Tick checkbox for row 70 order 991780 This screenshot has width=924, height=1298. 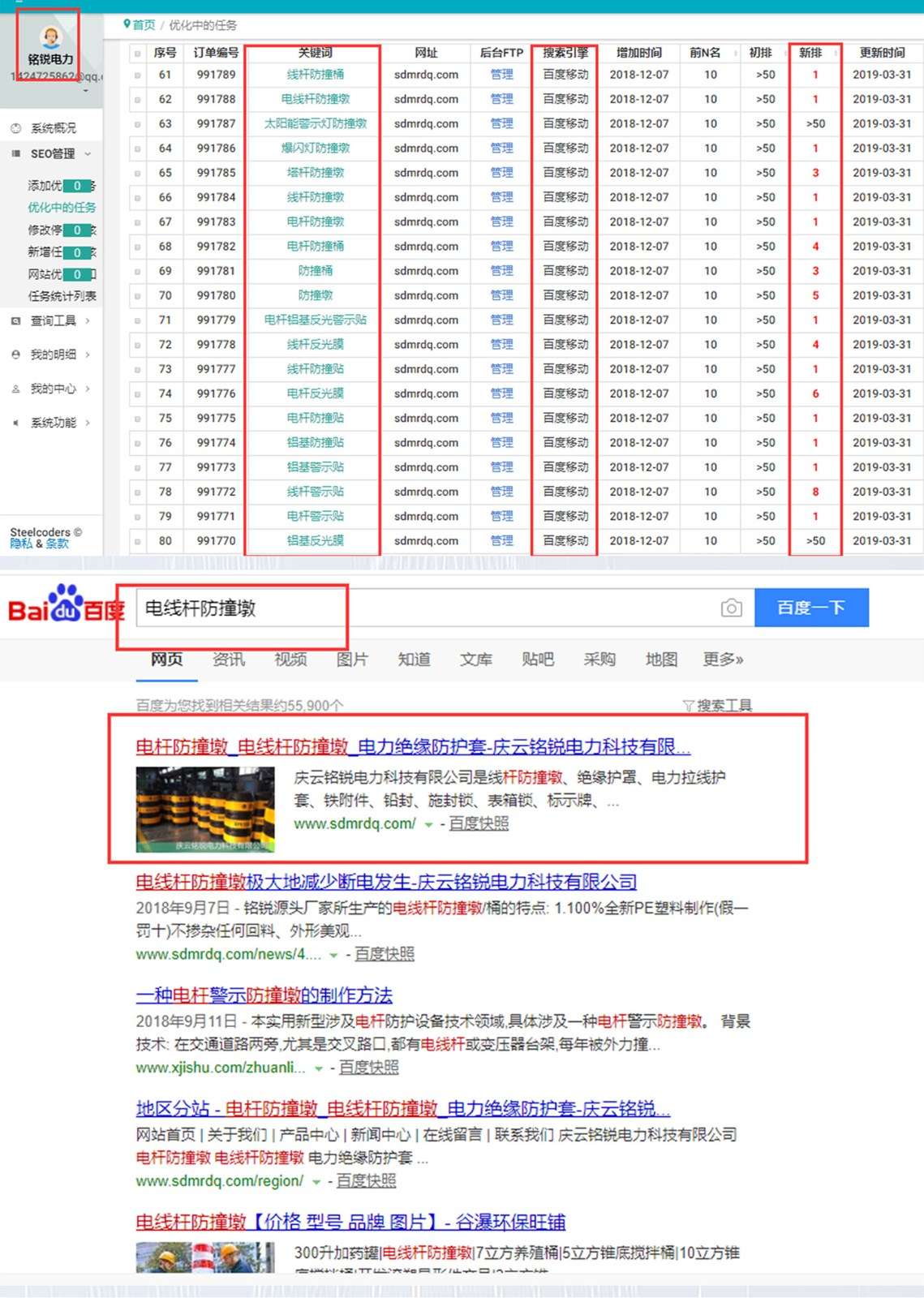(137, 296)
